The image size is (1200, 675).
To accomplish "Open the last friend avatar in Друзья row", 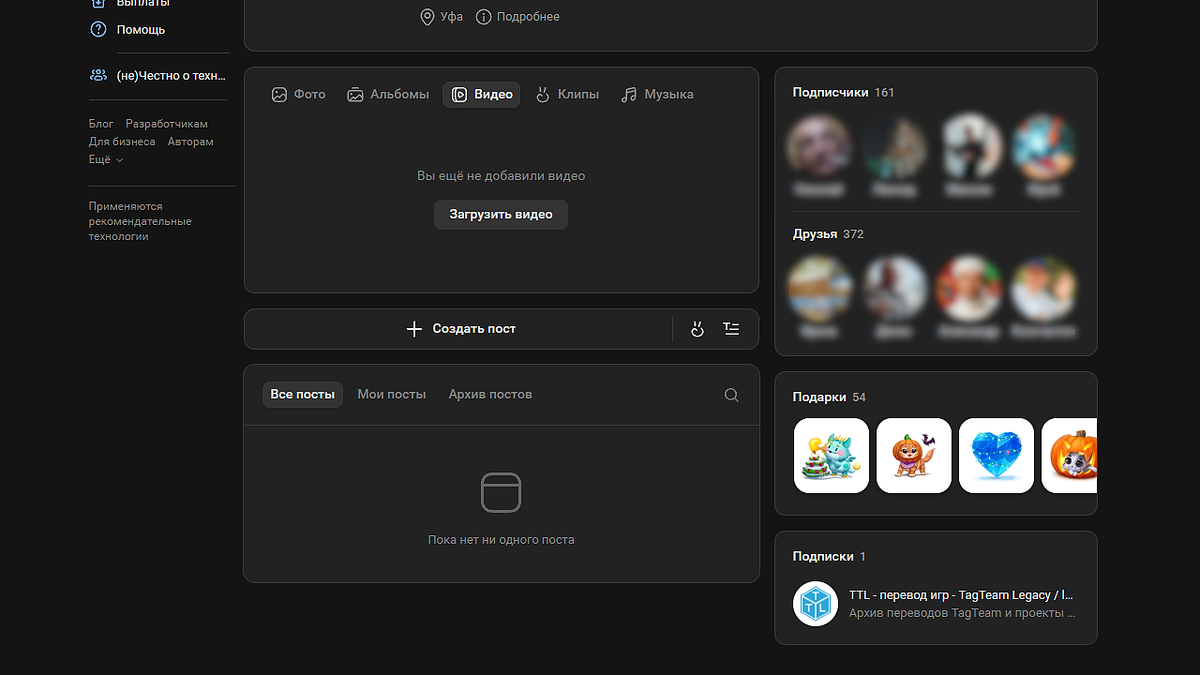I will tap(1044, 287).
